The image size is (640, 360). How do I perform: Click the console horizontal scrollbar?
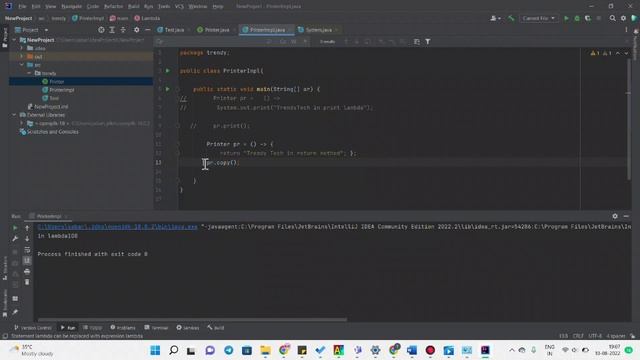pyautogui.click(x=193, y=320)
